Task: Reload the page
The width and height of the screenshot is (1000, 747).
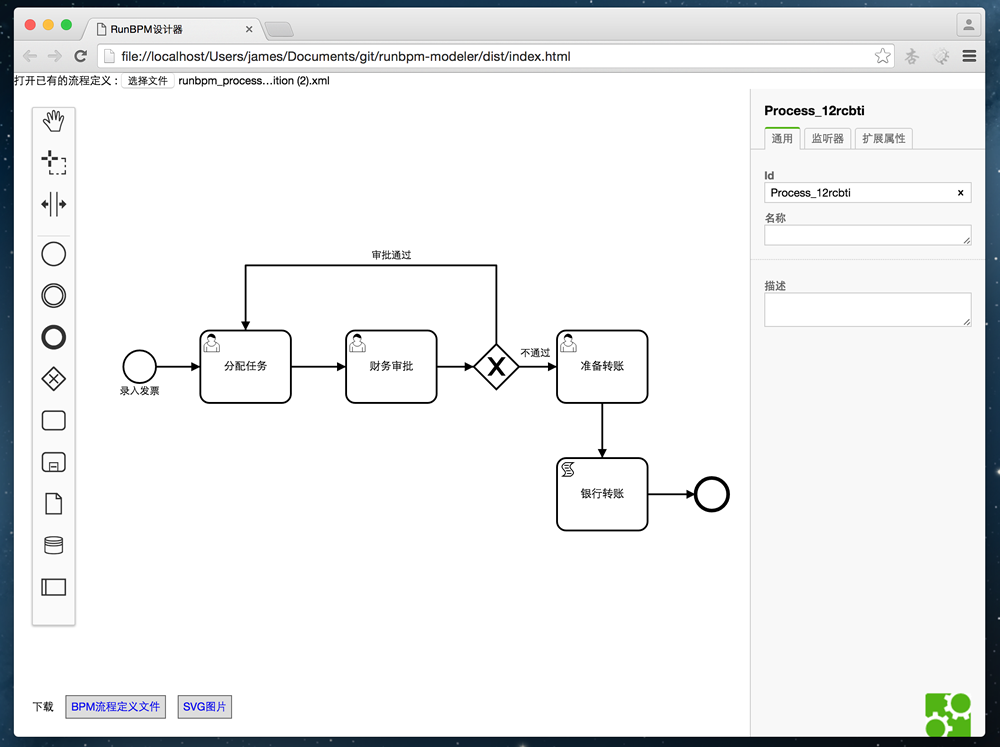Action: click(x=80, y=56)
